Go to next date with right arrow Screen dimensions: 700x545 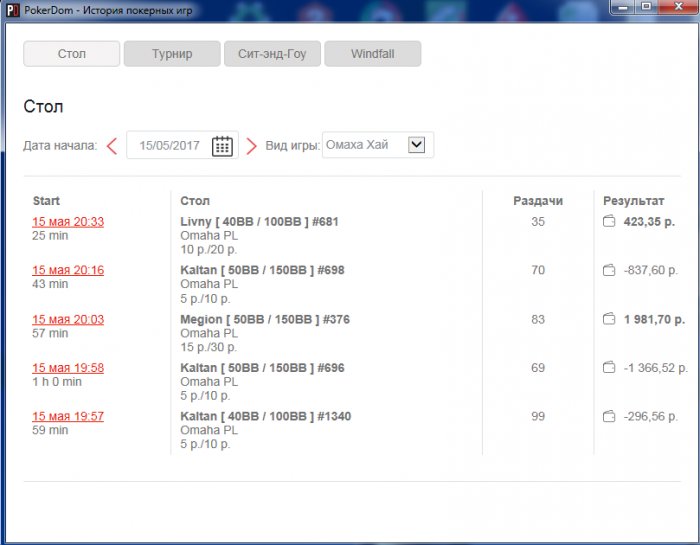pyautogui.click(x=252, y=146)
